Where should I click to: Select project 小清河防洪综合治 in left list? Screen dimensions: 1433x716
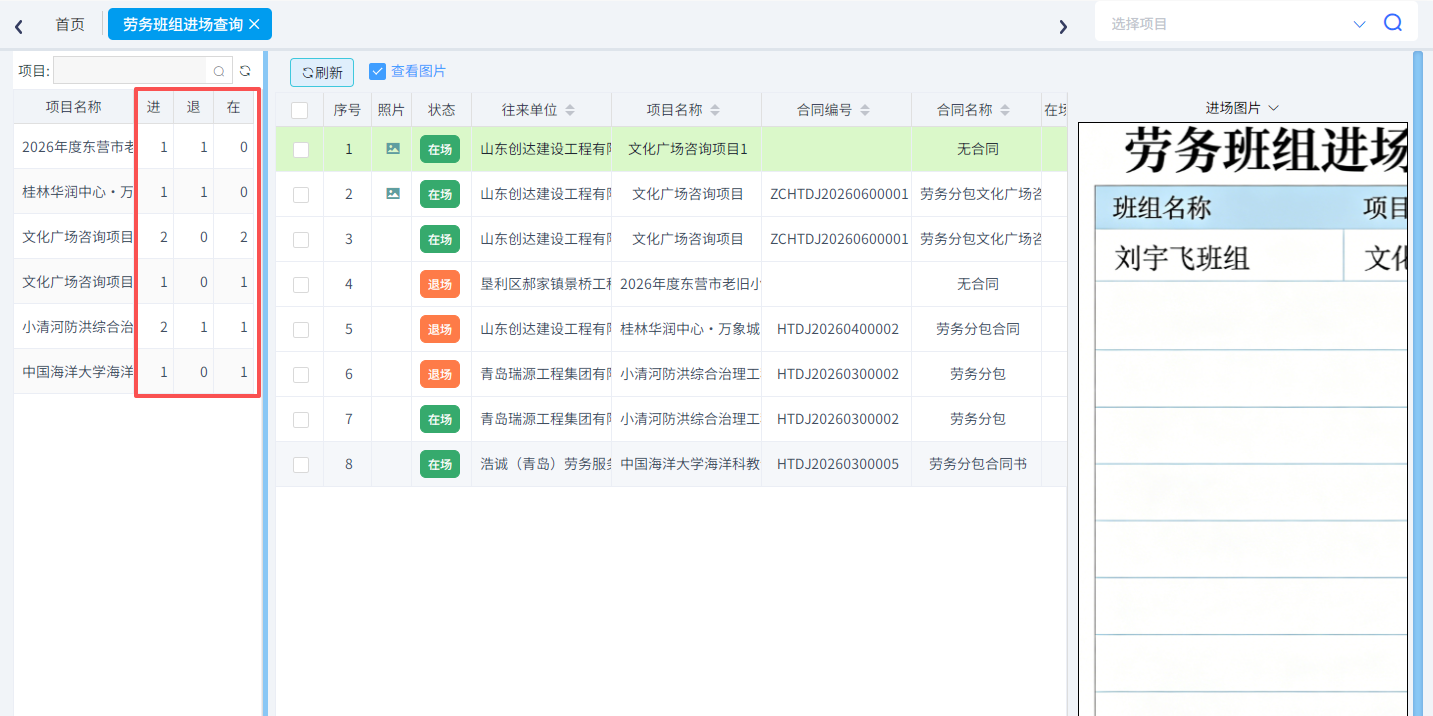tap(78, 327)
